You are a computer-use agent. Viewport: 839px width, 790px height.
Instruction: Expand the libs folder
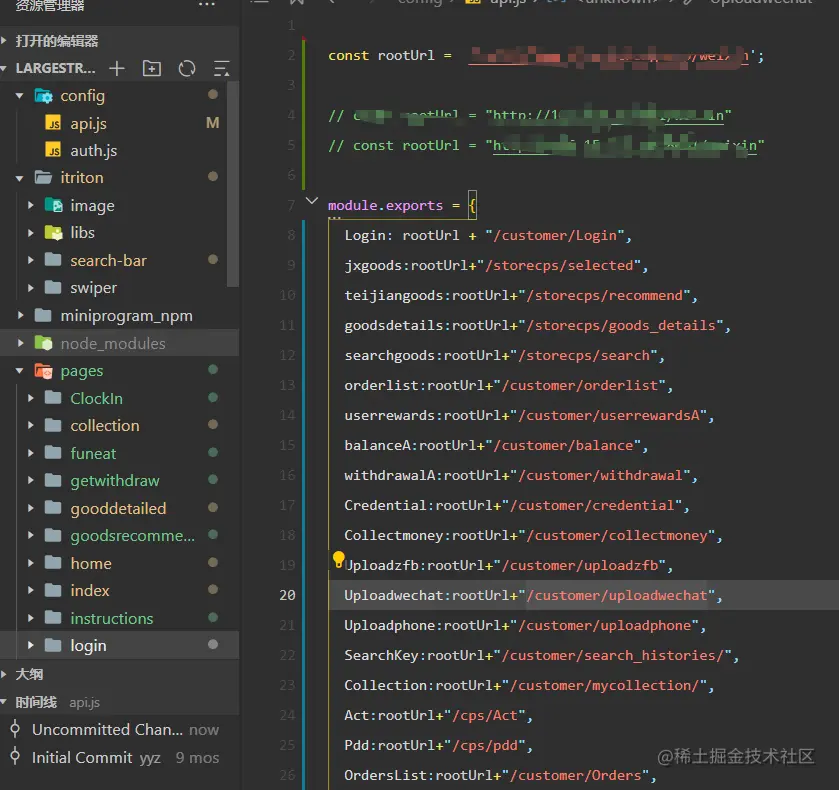click(x=30, y=233)
